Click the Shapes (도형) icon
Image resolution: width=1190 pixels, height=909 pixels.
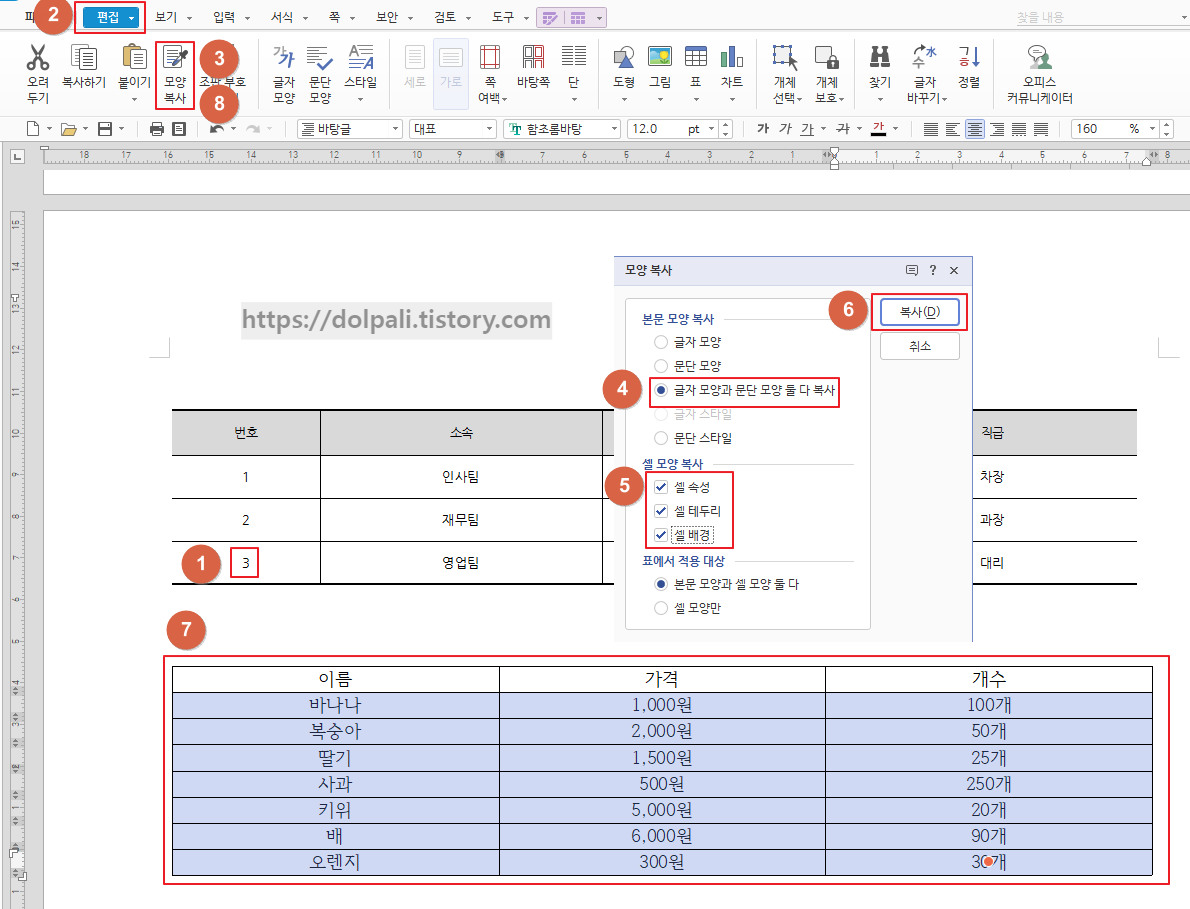click(624, 58)
